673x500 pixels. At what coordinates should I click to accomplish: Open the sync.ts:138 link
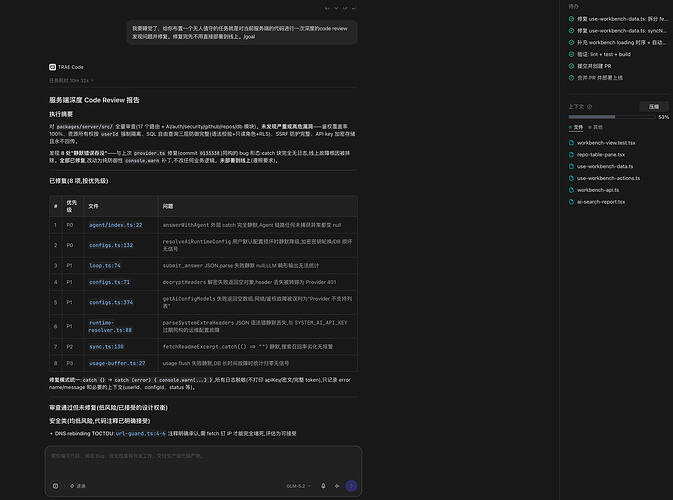pyautogui.click(x=106, y=347)
